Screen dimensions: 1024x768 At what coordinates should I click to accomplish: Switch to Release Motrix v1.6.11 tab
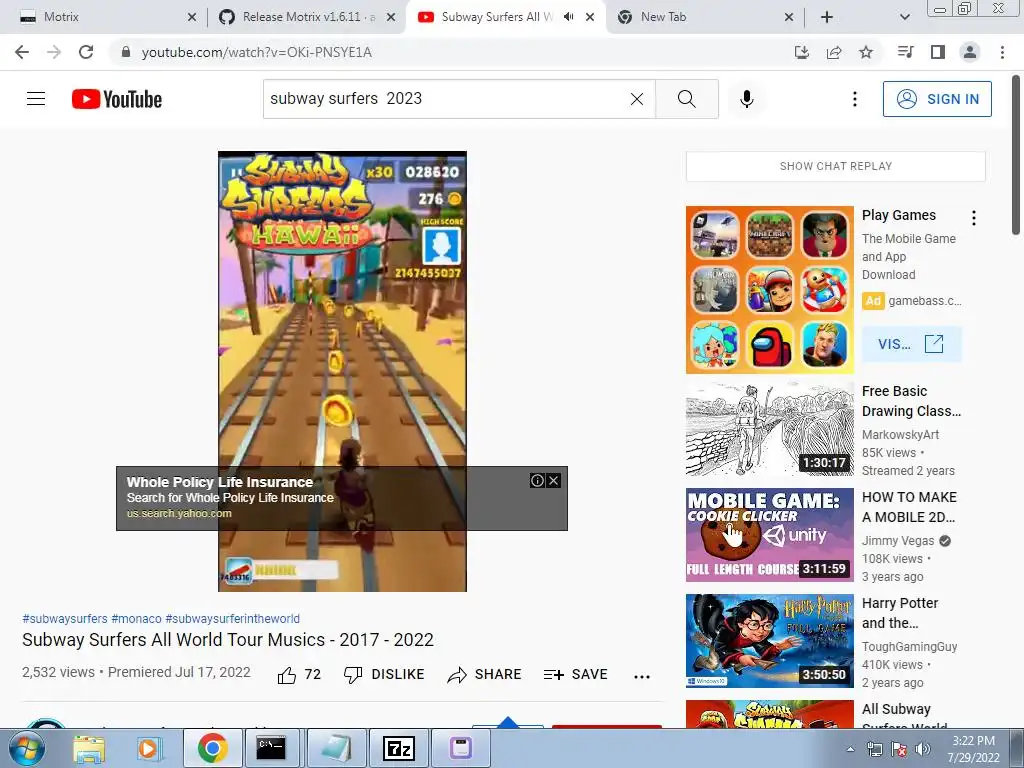[x=306, y=17]
